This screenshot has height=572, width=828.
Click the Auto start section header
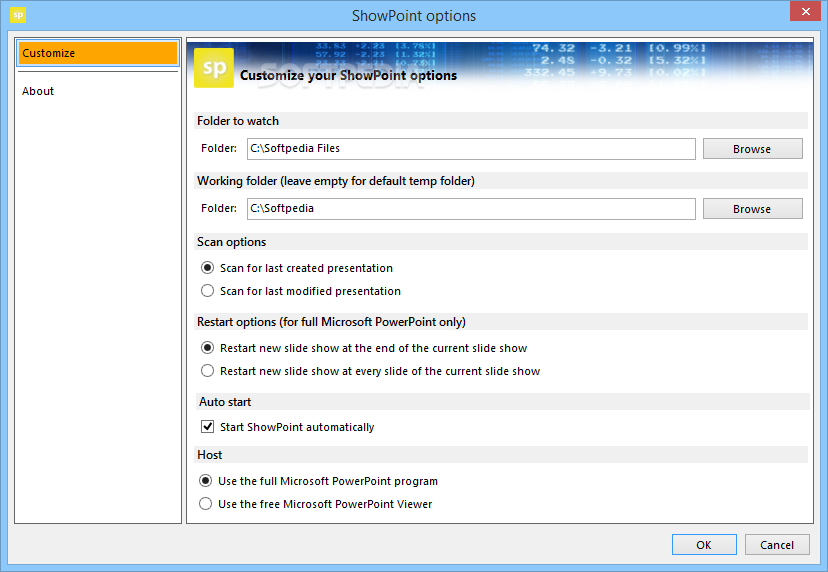tap(501, 402)
